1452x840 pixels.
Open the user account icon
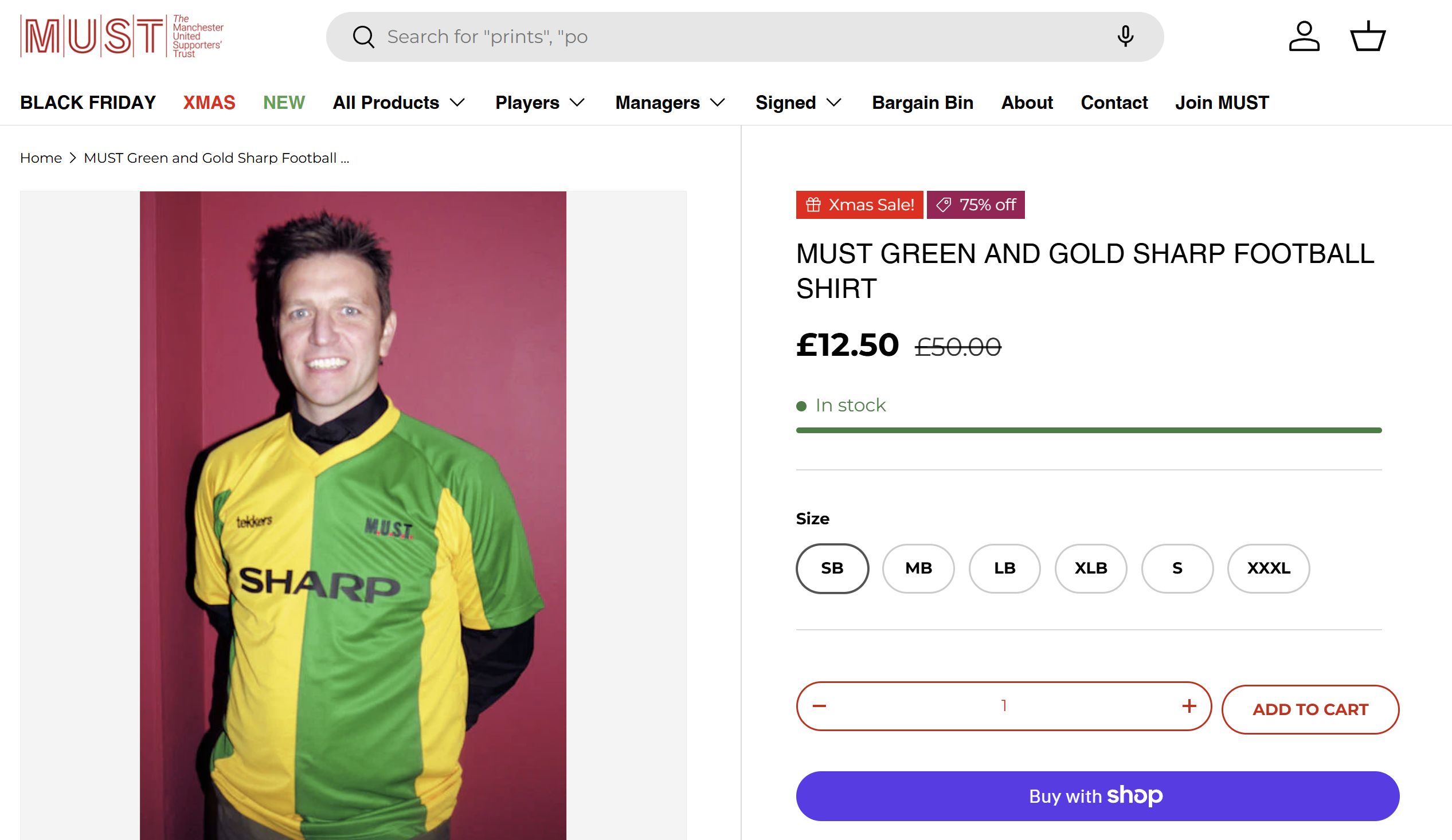tap(1304, 36)
